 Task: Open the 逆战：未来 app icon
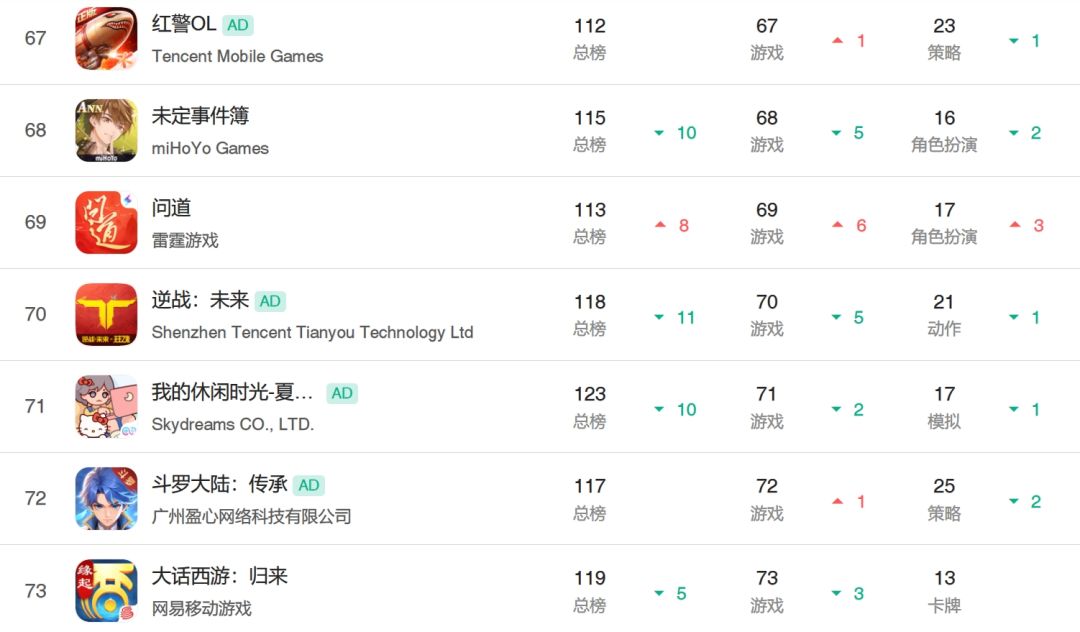pos(106,315)
